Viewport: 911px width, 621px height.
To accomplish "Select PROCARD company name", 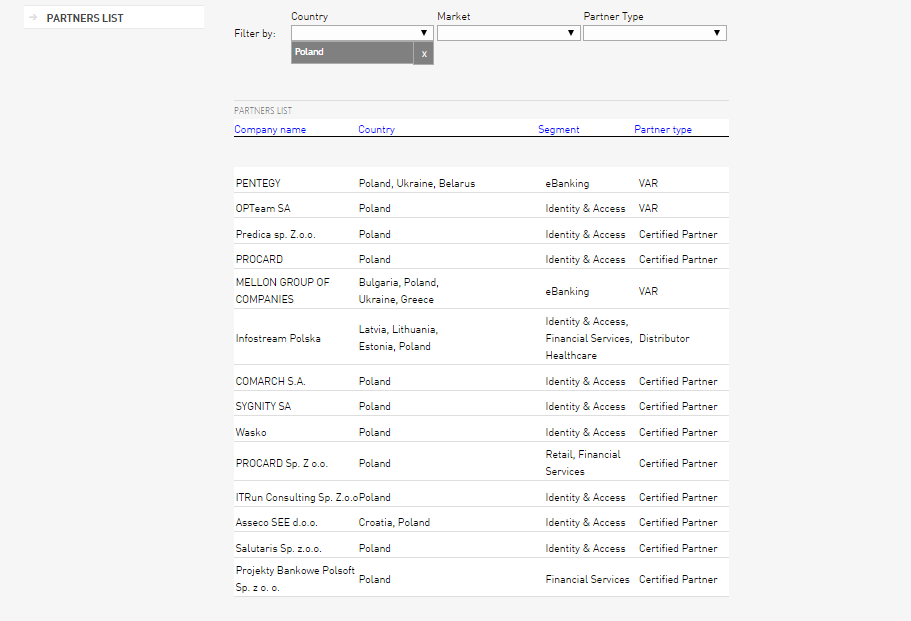I will pos(259,259).
